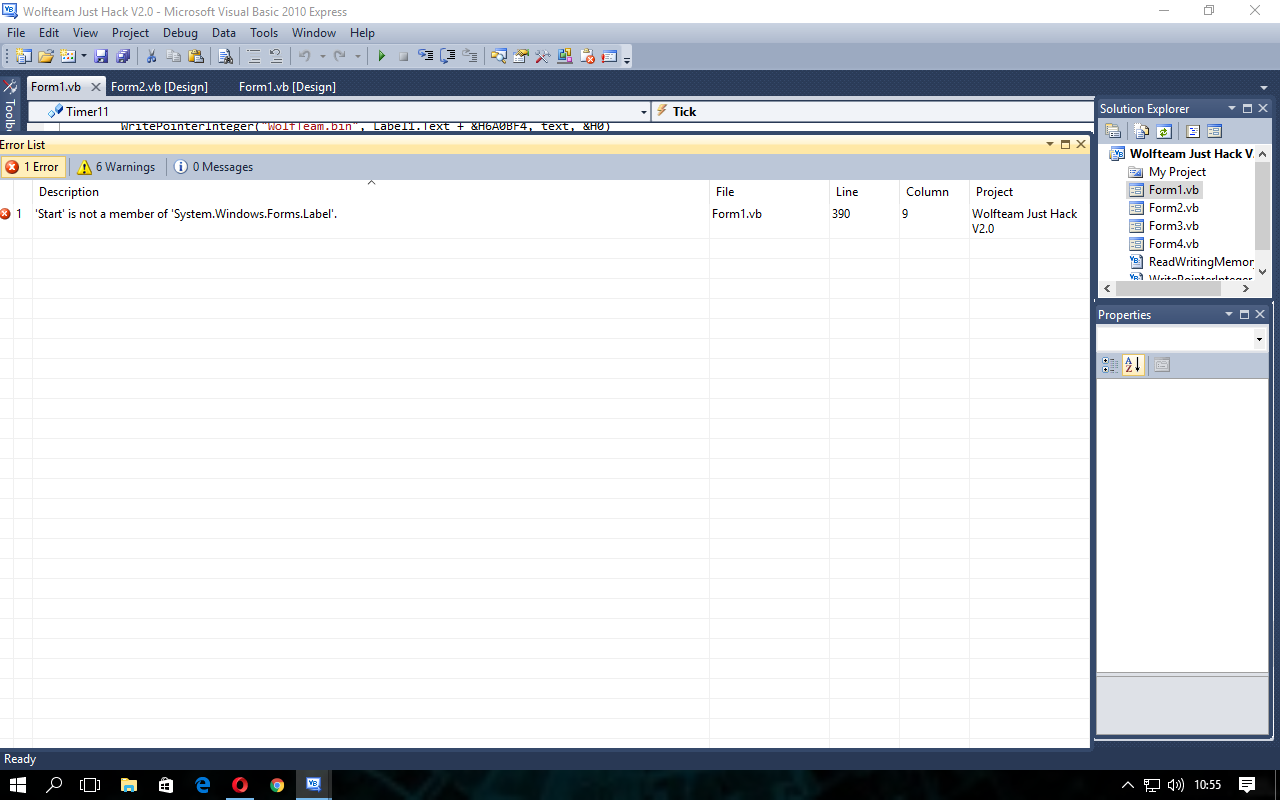Click the Cut scissors icon
The width and height of the screenshot is (1280, 800).
[152, 56]
